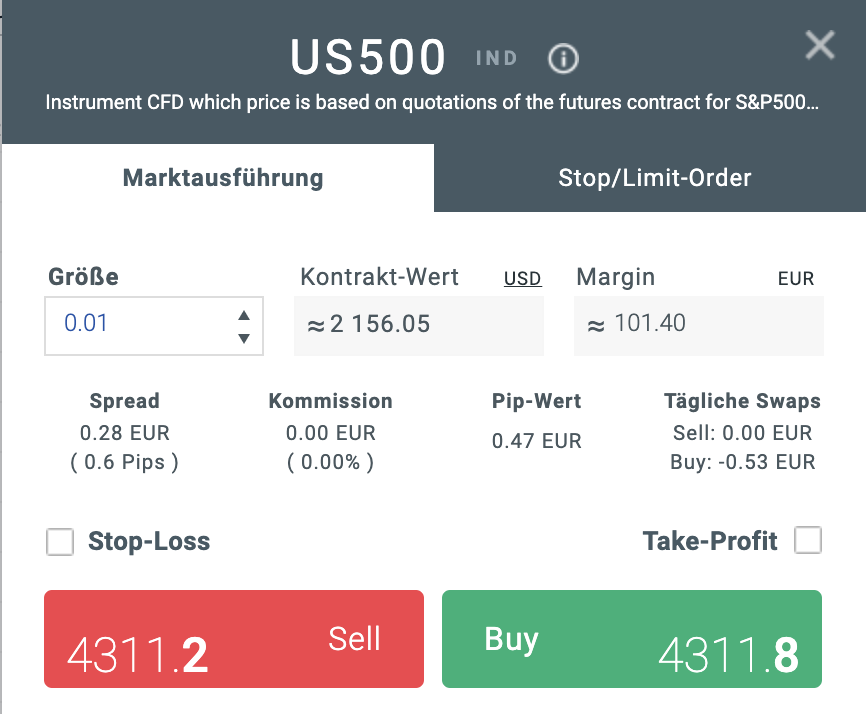Click the instrument description text under US500
Image resolution: width=866 pixels, height=714 pixels.
tap(432, 102)
